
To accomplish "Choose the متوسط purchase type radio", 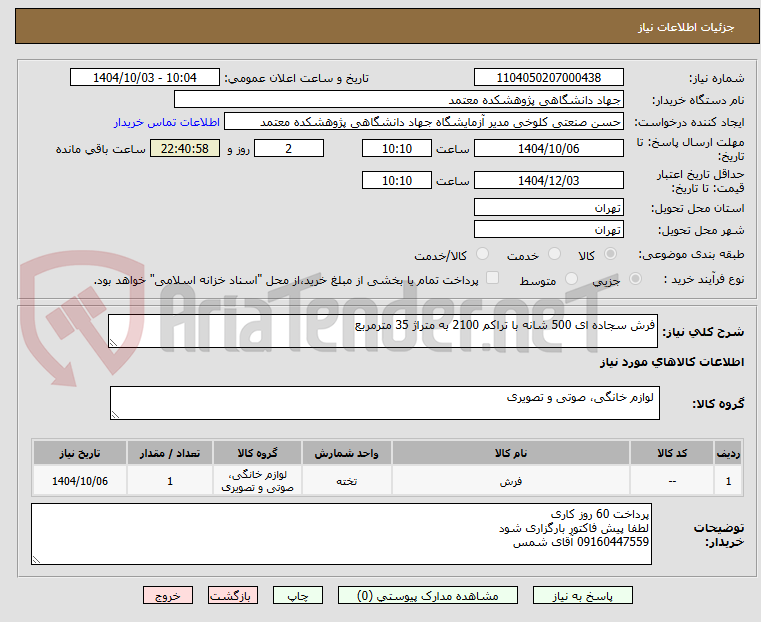I will tap(572, 278).
